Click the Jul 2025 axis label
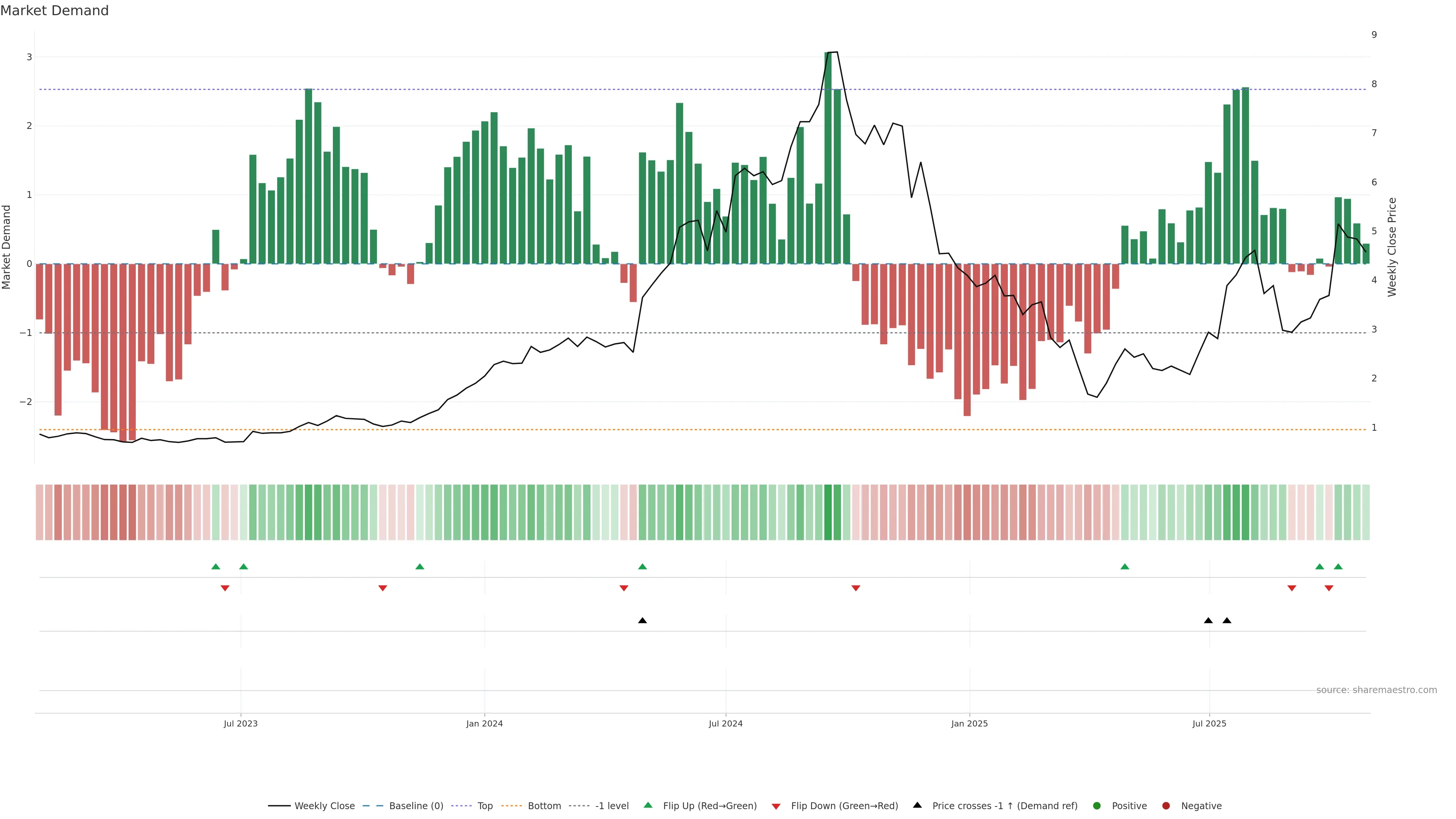The height and width of the screenshot is (819, 1456). [x=1210, y=723]
